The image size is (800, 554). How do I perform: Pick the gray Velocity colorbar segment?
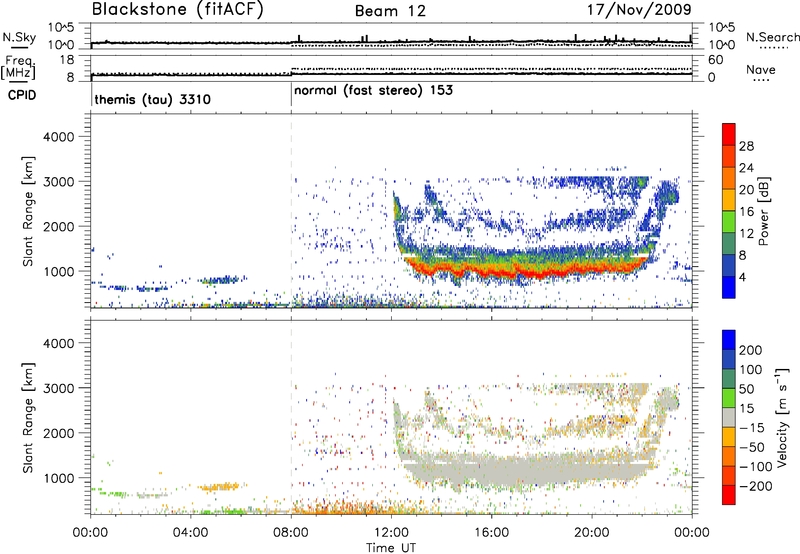tap(729, 417)
